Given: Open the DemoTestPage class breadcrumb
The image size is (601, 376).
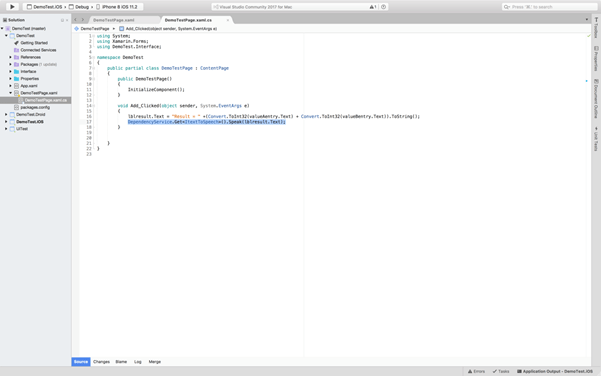Looking at the screenshot, I should click(92, 29).
